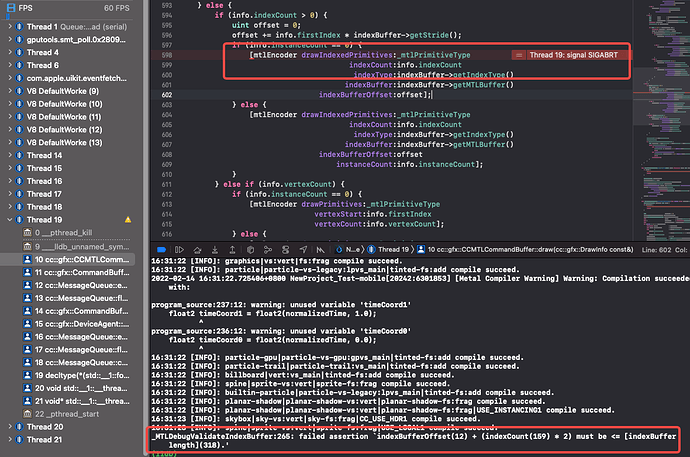Toggle breakpoints activation in debug bar
This screenshot has width=690, height=457.
(x=161, y=250)
